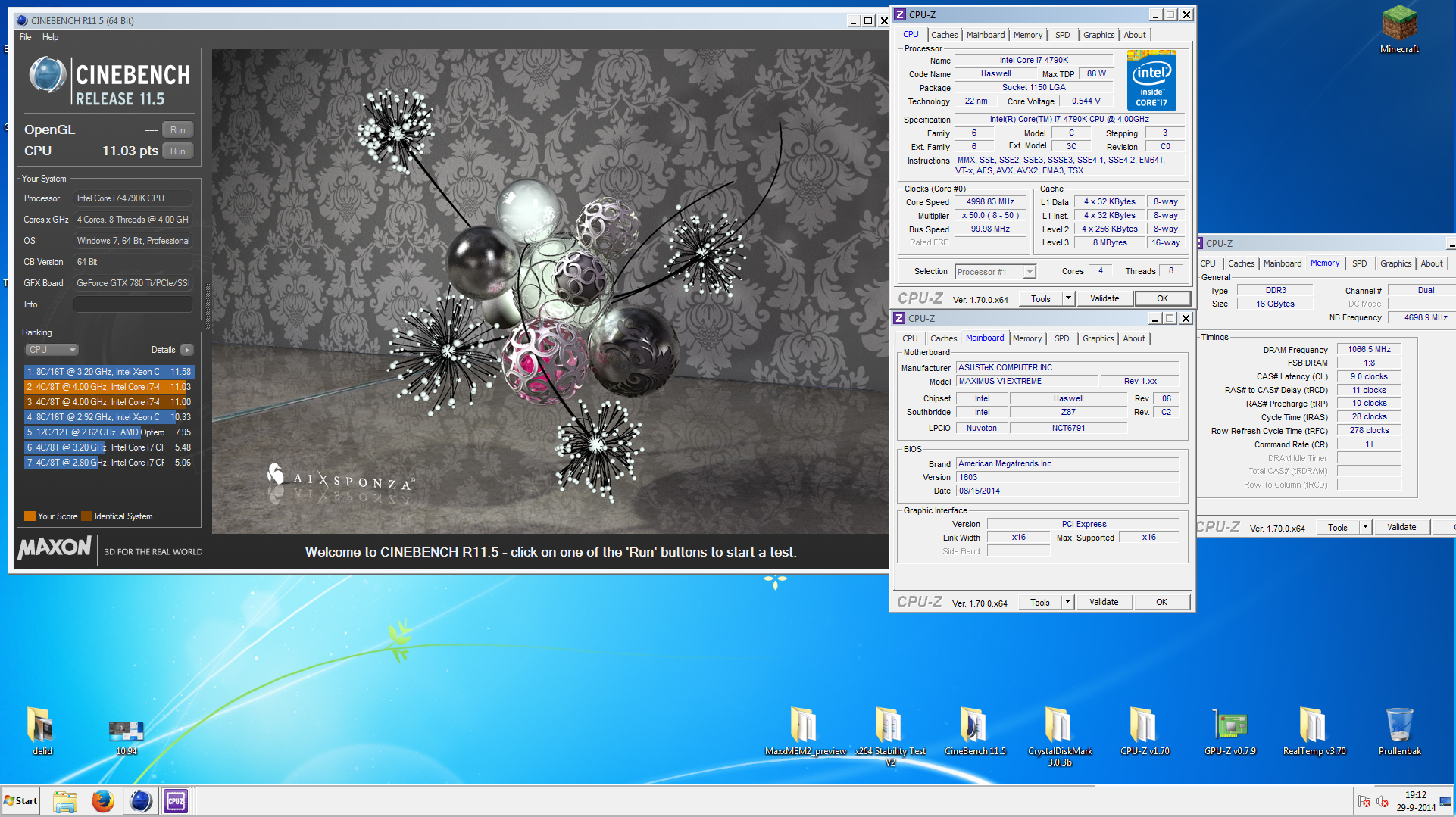Click the Start button on the taskbar

(20, 800)
